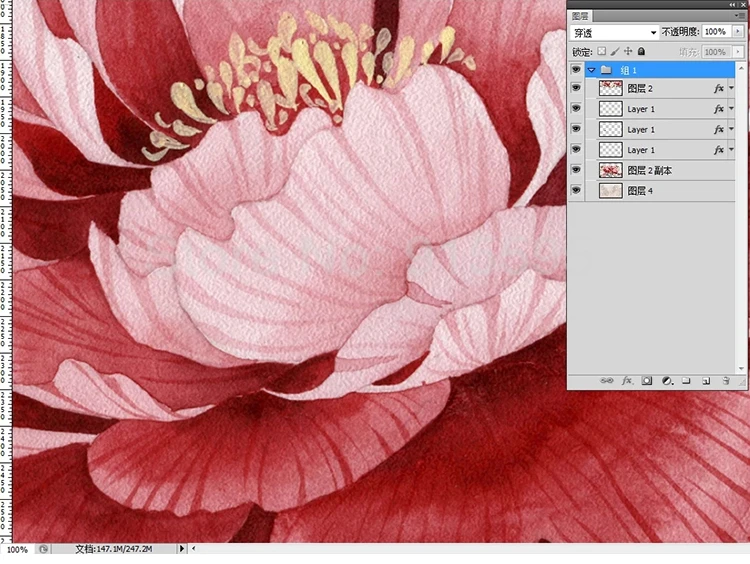Click the 文档:147.1M/247.2M status text
This screenshot has width=750, height=564.
click(x=113, y=549)
